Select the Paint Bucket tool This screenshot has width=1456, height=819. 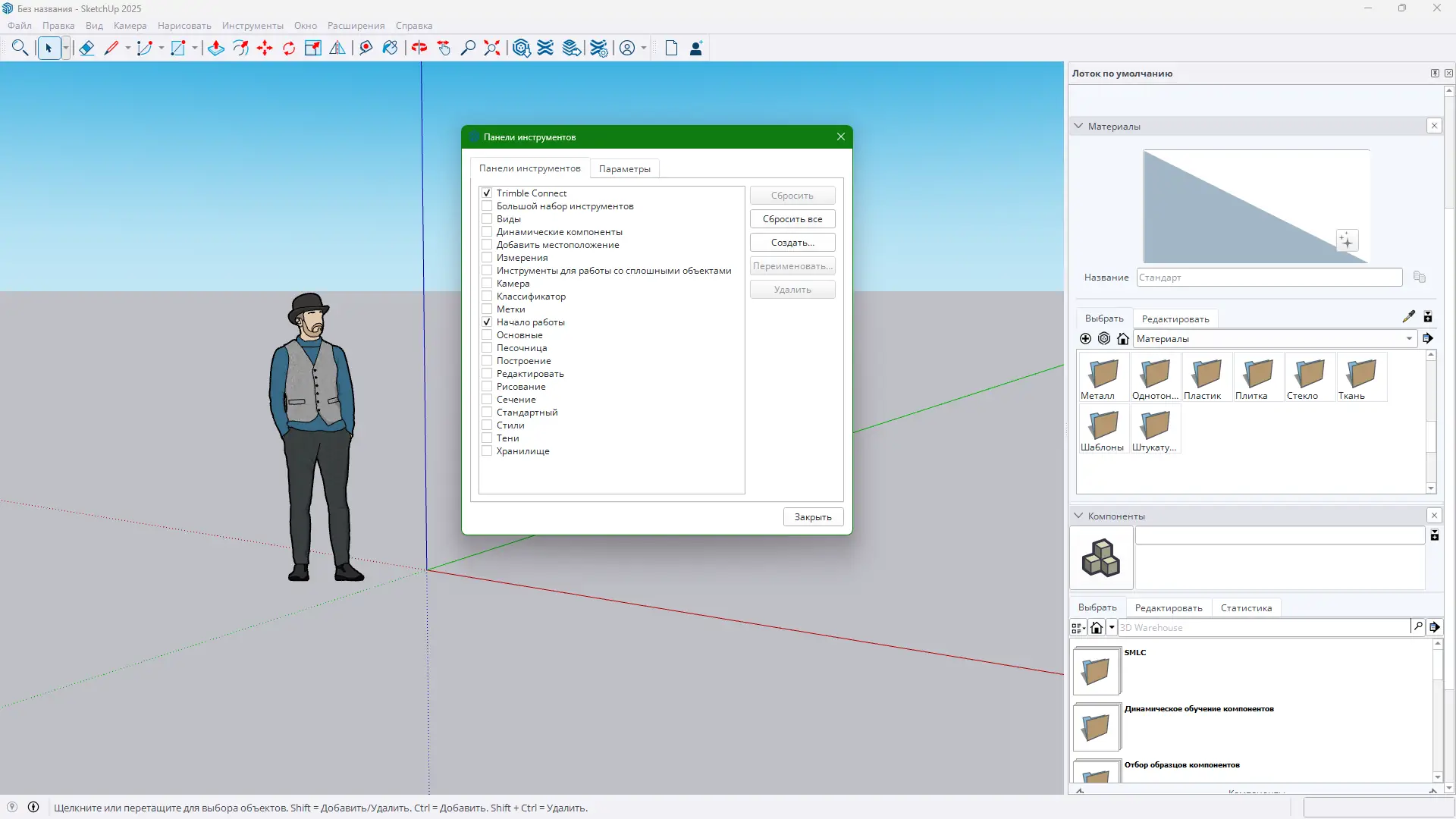click(390, 49)
